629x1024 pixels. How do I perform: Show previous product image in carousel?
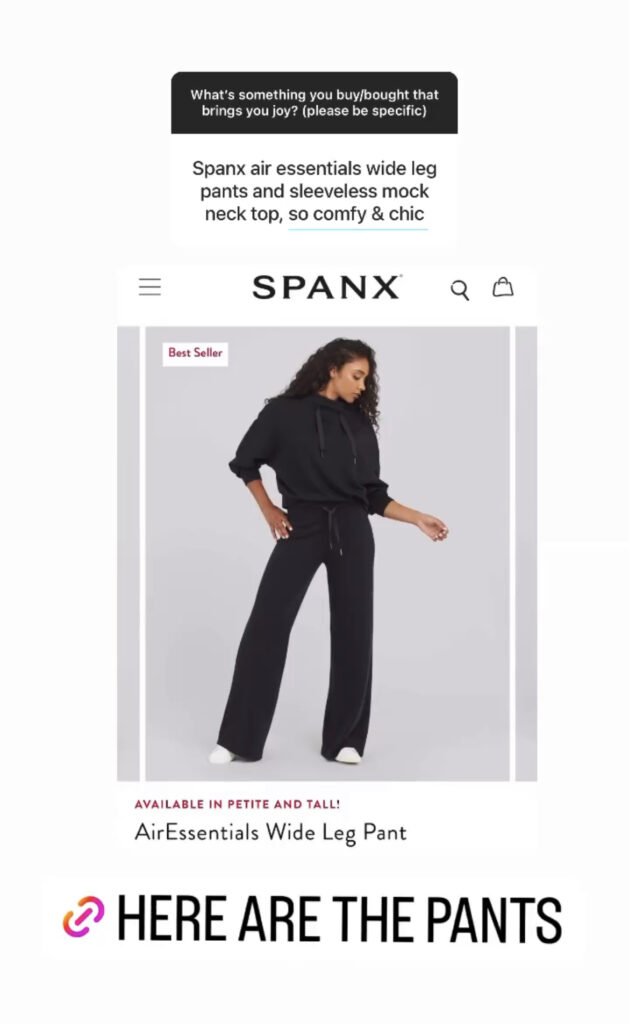pos(128,553)
